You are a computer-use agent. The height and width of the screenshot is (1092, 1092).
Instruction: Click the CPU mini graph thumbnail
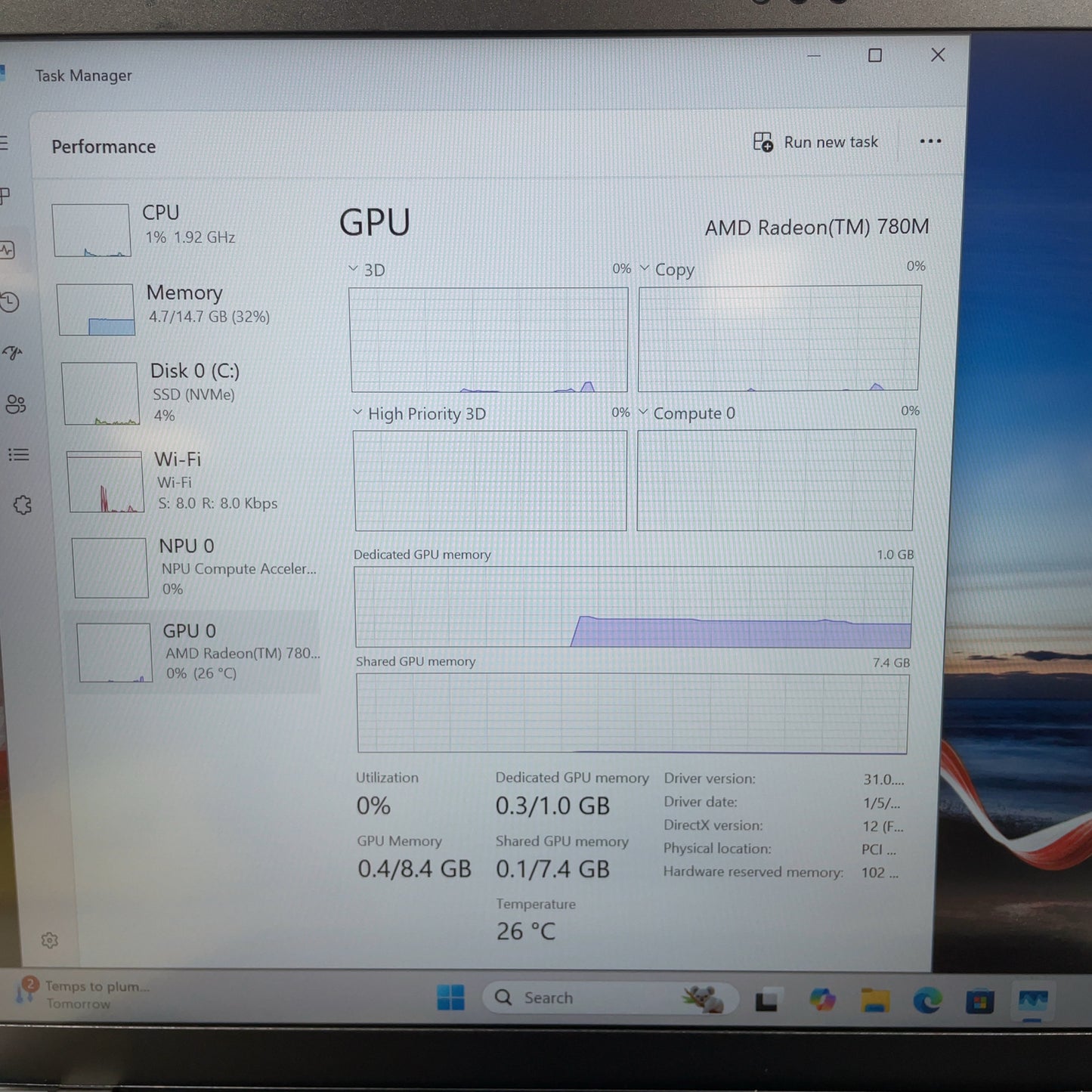point(91,230)
